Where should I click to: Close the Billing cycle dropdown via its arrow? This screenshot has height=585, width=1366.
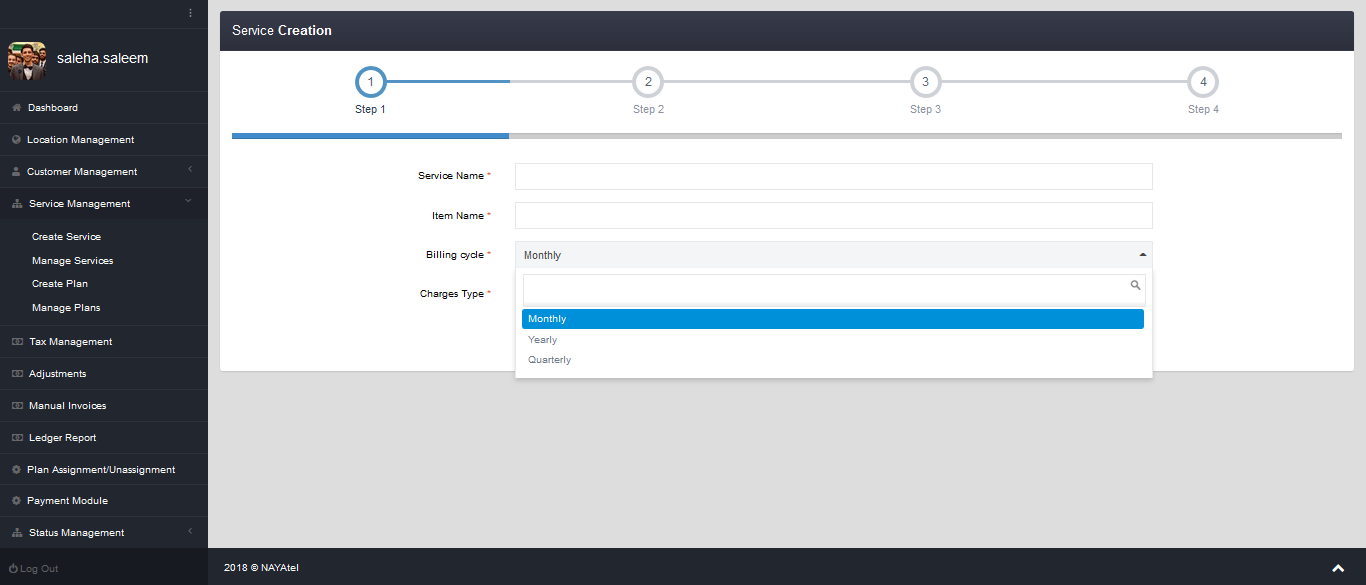tap(1143, 255)
